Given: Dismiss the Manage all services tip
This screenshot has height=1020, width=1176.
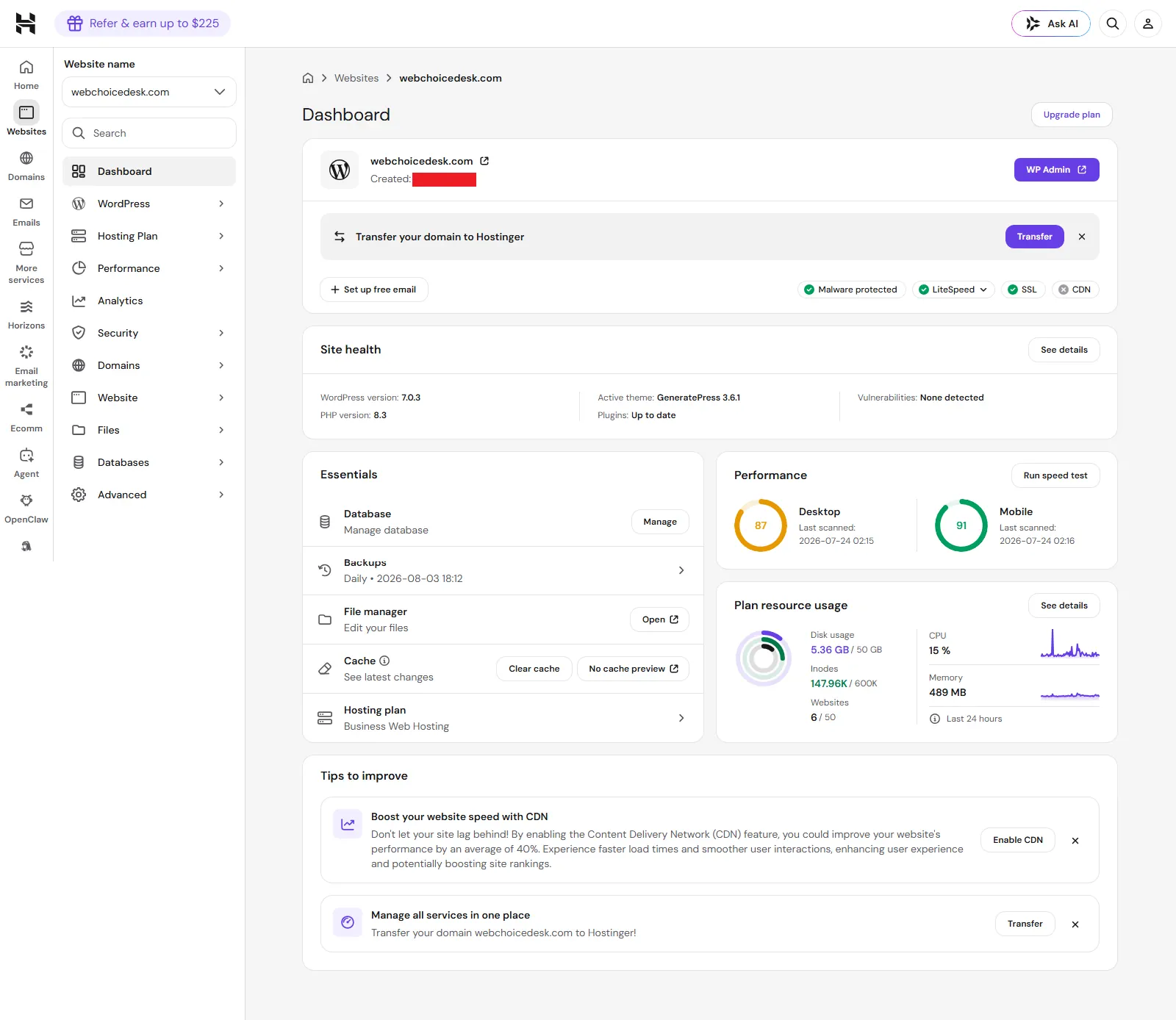Looking at the screenshot, I should point(1075,924).
